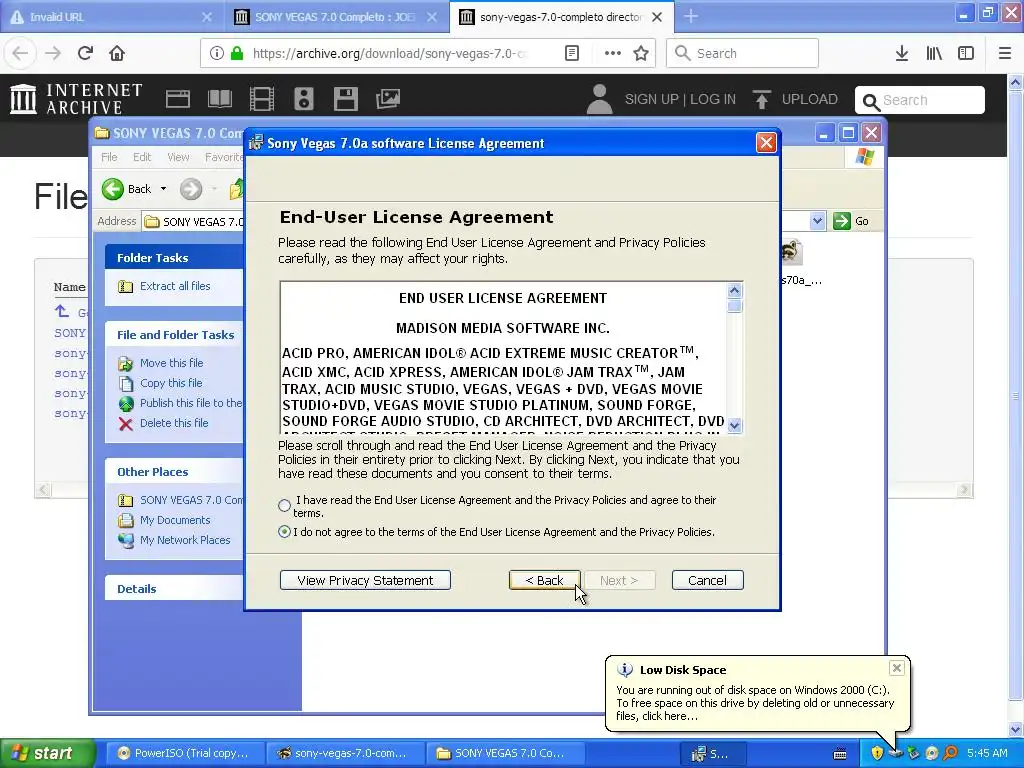Open the Video film strip icon
Viewport: 1024px width, 768px height.
262,99
